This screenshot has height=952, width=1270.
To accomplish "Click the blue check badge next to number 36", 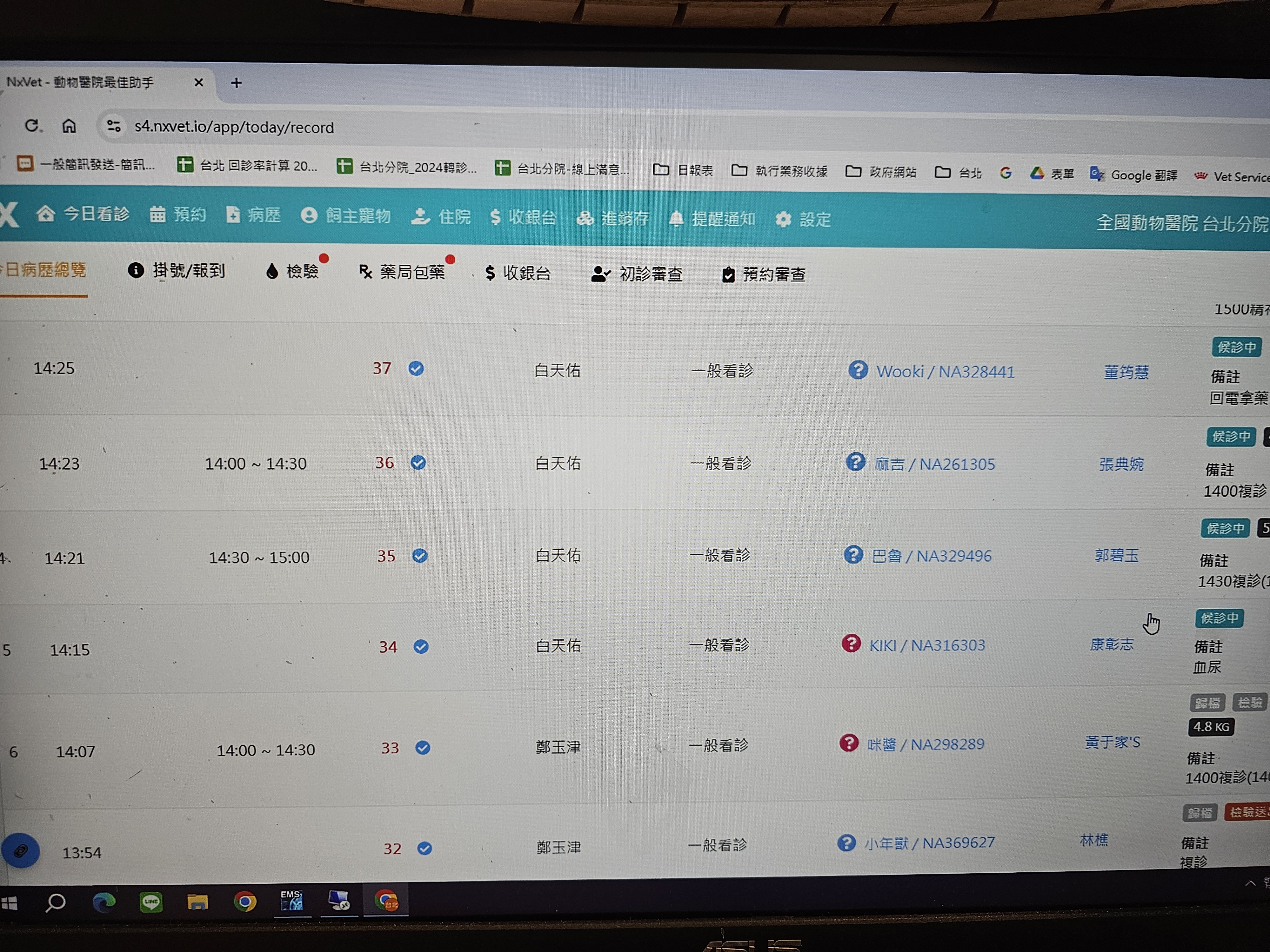I will pyautogui.click(x=418, y=463).
